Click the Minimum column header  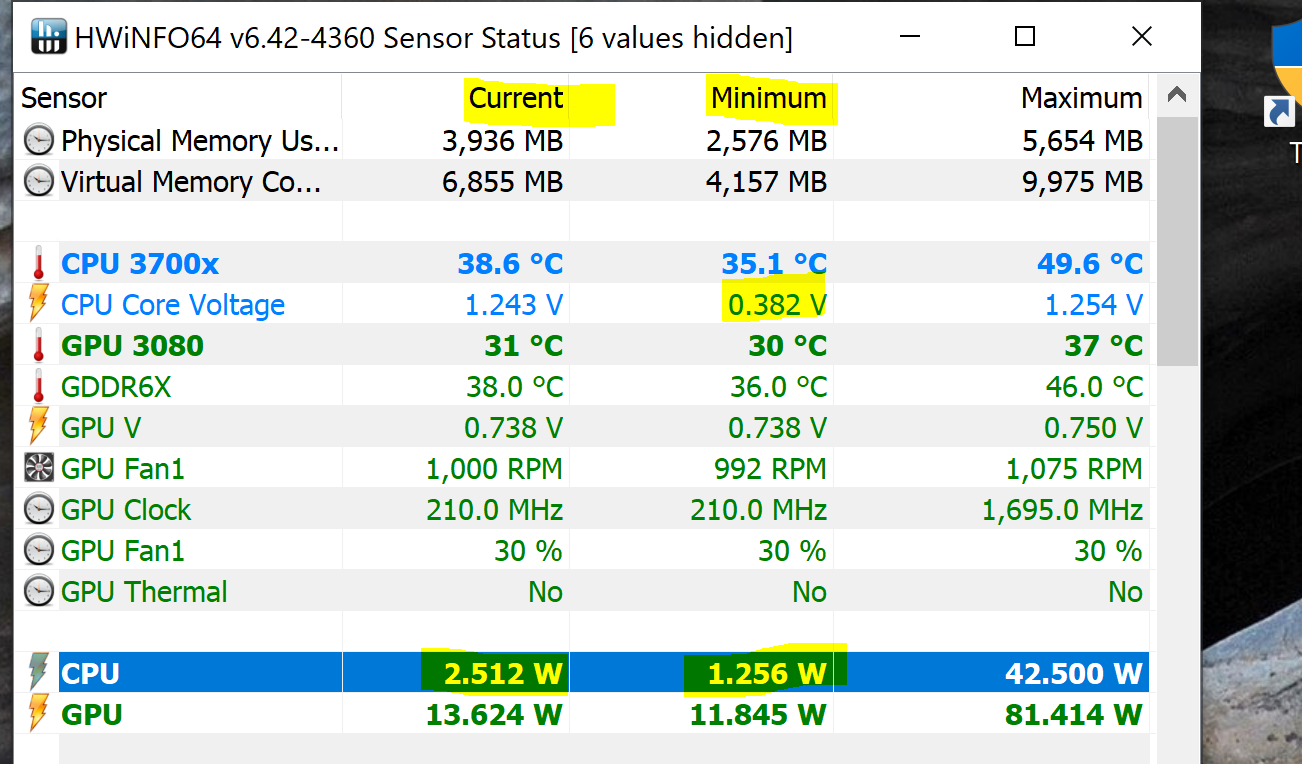(x=768, y=98)
